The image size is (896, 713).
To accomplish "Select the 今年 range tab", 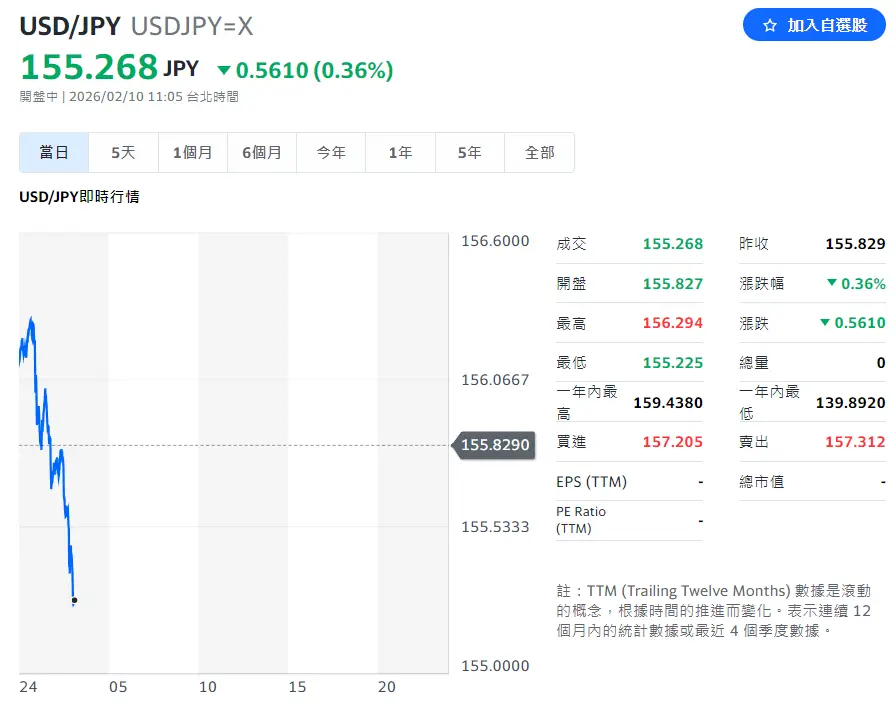I will pyautogui.click(x=331, y=153).
